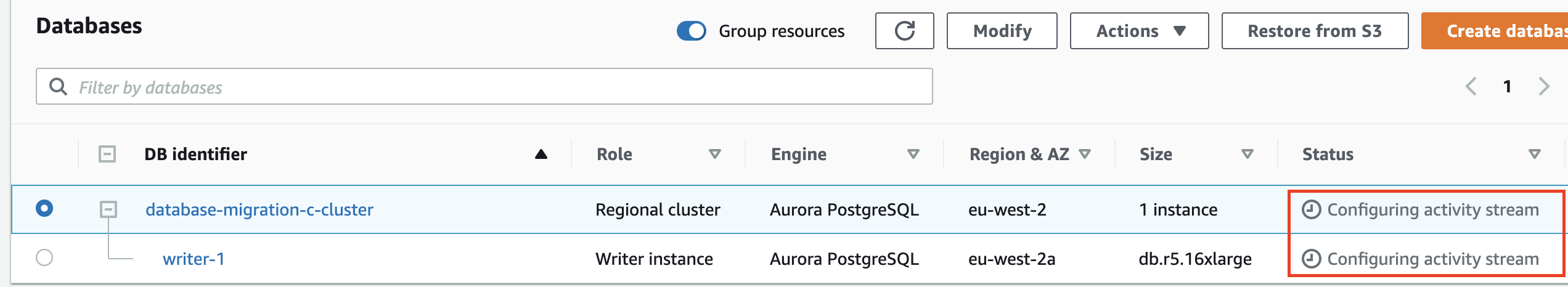Toggle the Group resources switch

692,31
